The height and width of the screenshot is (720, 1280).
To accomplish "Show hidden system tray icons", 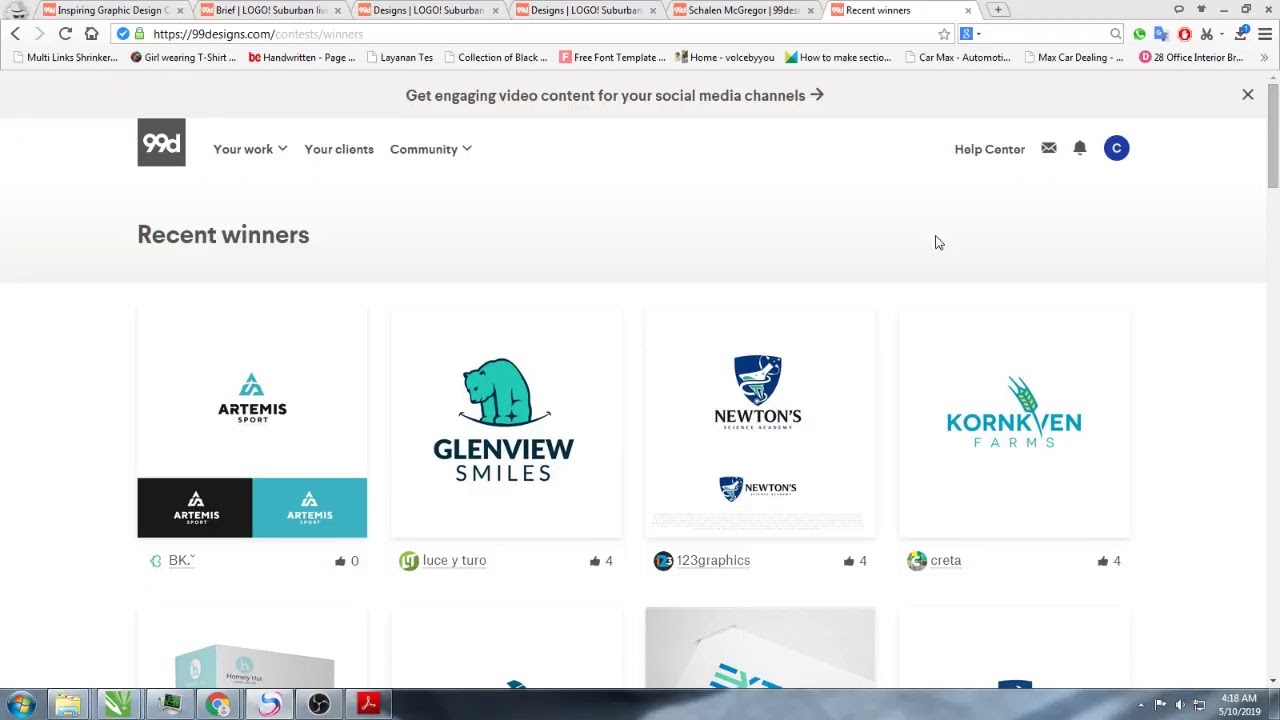I will click(1141, 705).
